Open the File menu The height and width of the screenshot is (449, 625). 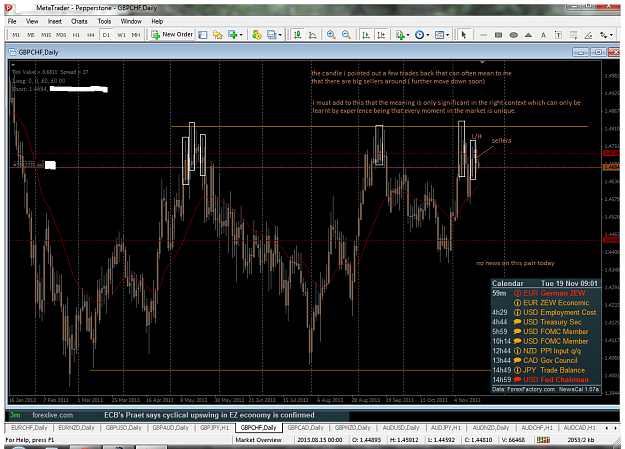click(x=12, y=22)
